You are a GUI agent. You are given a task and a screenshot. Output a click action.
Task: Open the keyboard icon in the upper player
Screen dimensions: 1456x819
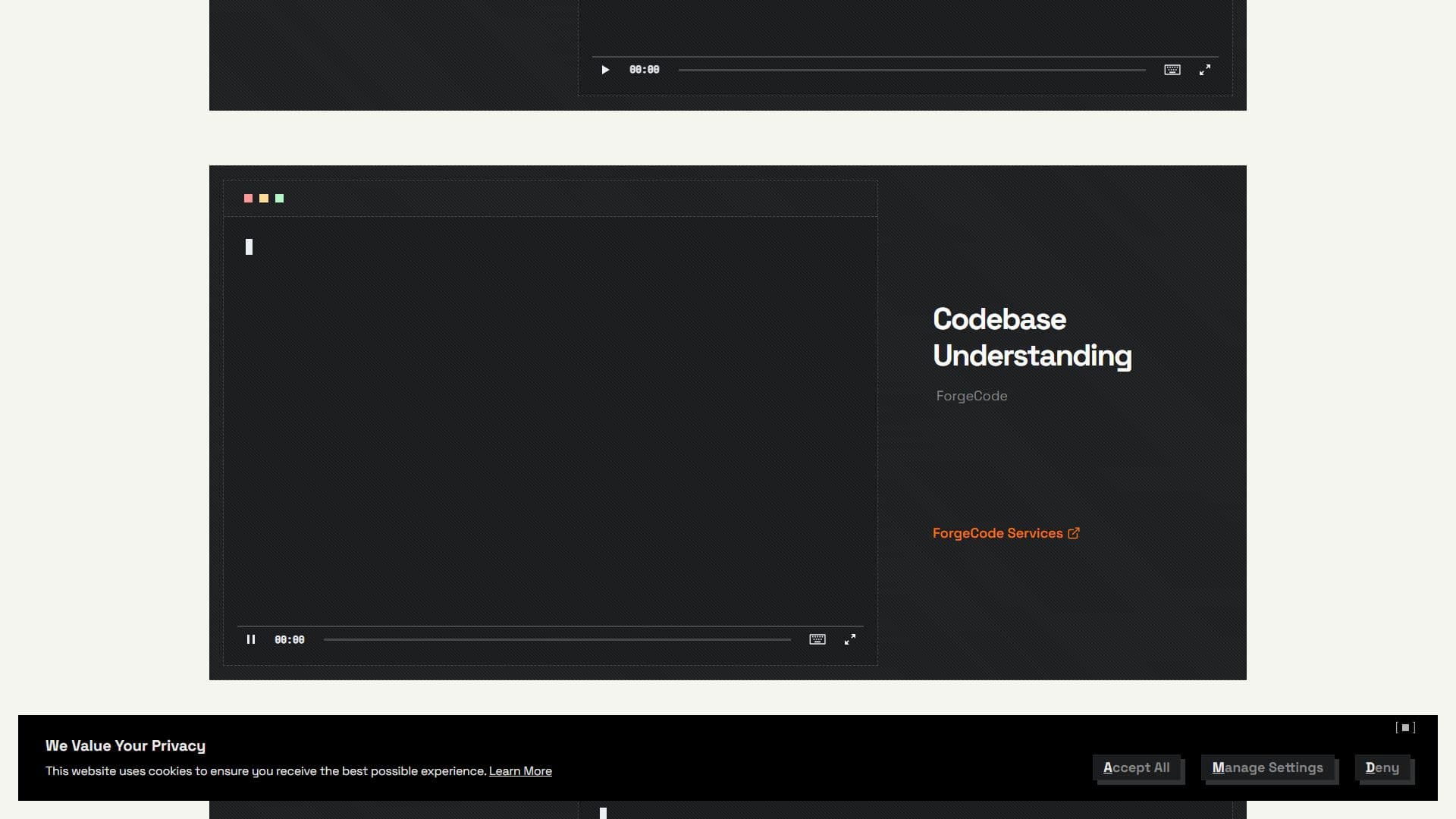point(1172,70)
